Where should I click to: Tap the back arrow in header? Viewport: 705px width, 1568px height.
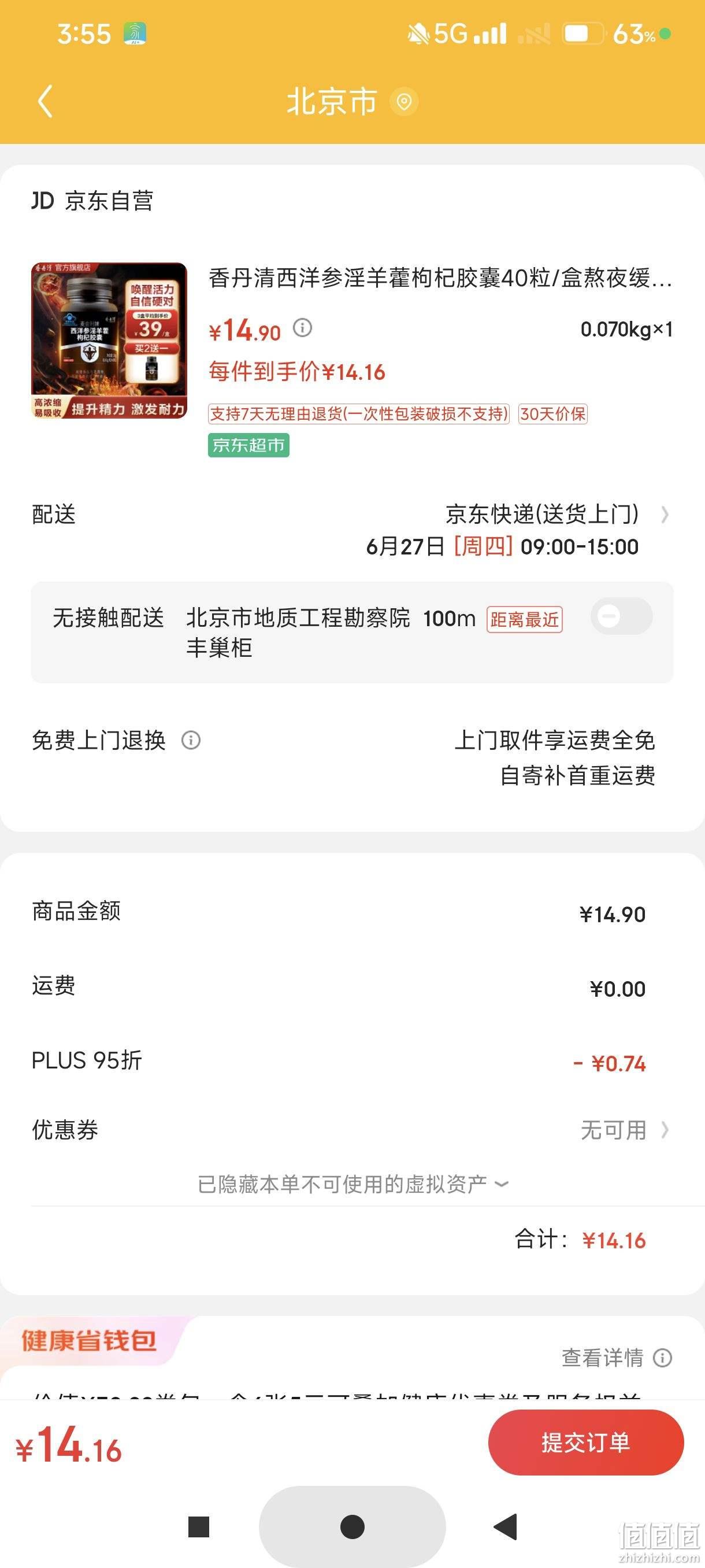46,101
